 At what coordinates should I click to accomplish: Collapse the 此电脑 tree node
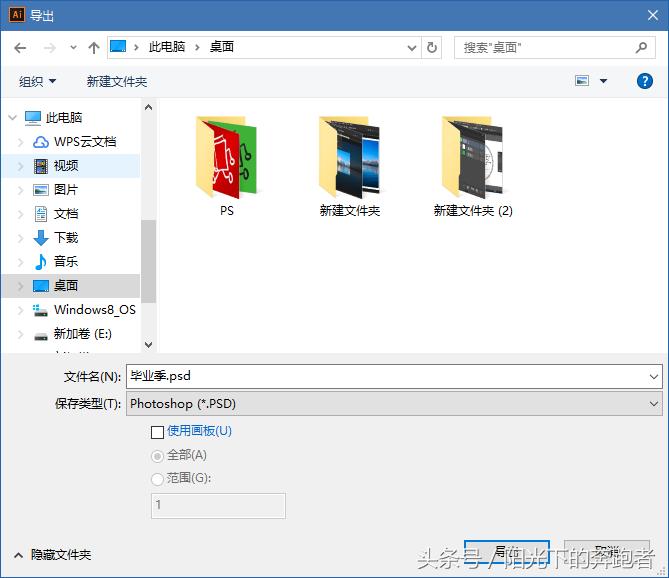(x=12, y=117)
